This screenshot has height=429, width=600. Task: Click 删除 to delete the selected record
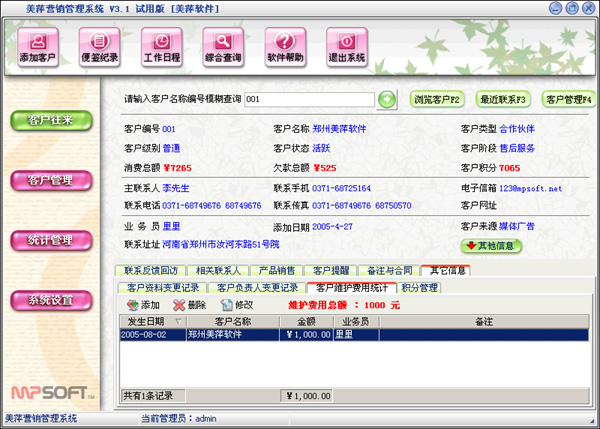click(x=189, y=305)
